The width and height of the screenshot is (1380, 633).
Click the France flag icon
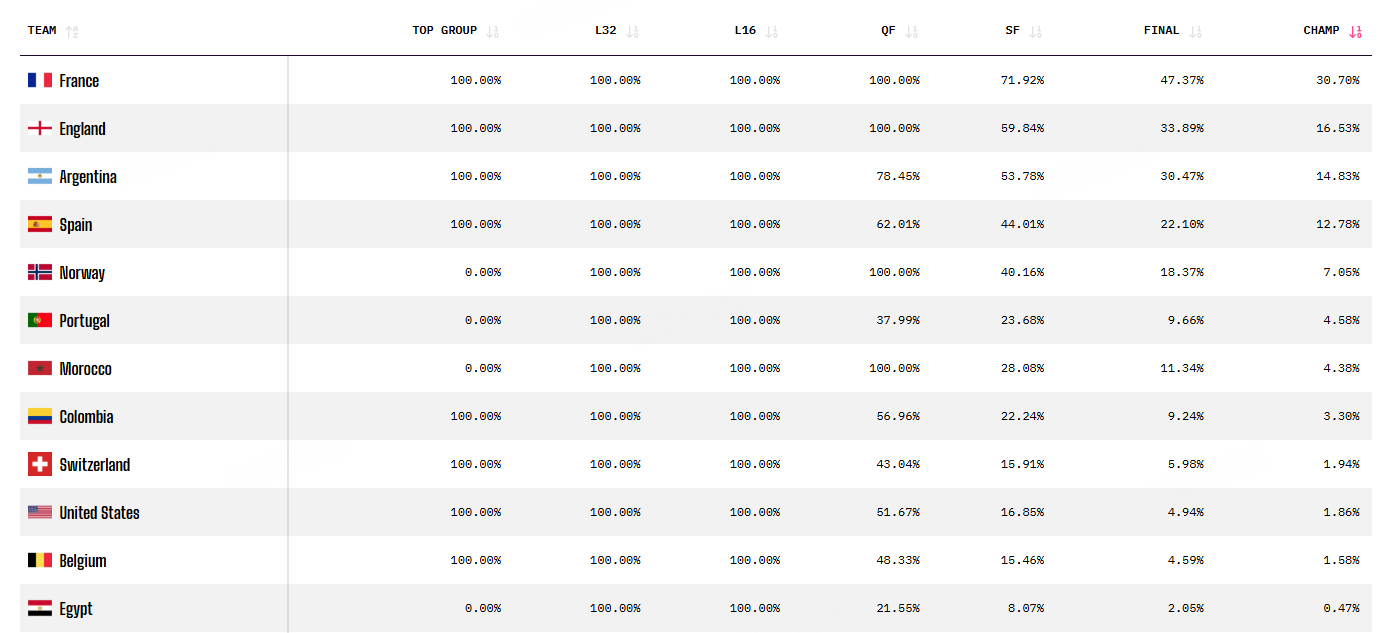(x=40, y=80)
